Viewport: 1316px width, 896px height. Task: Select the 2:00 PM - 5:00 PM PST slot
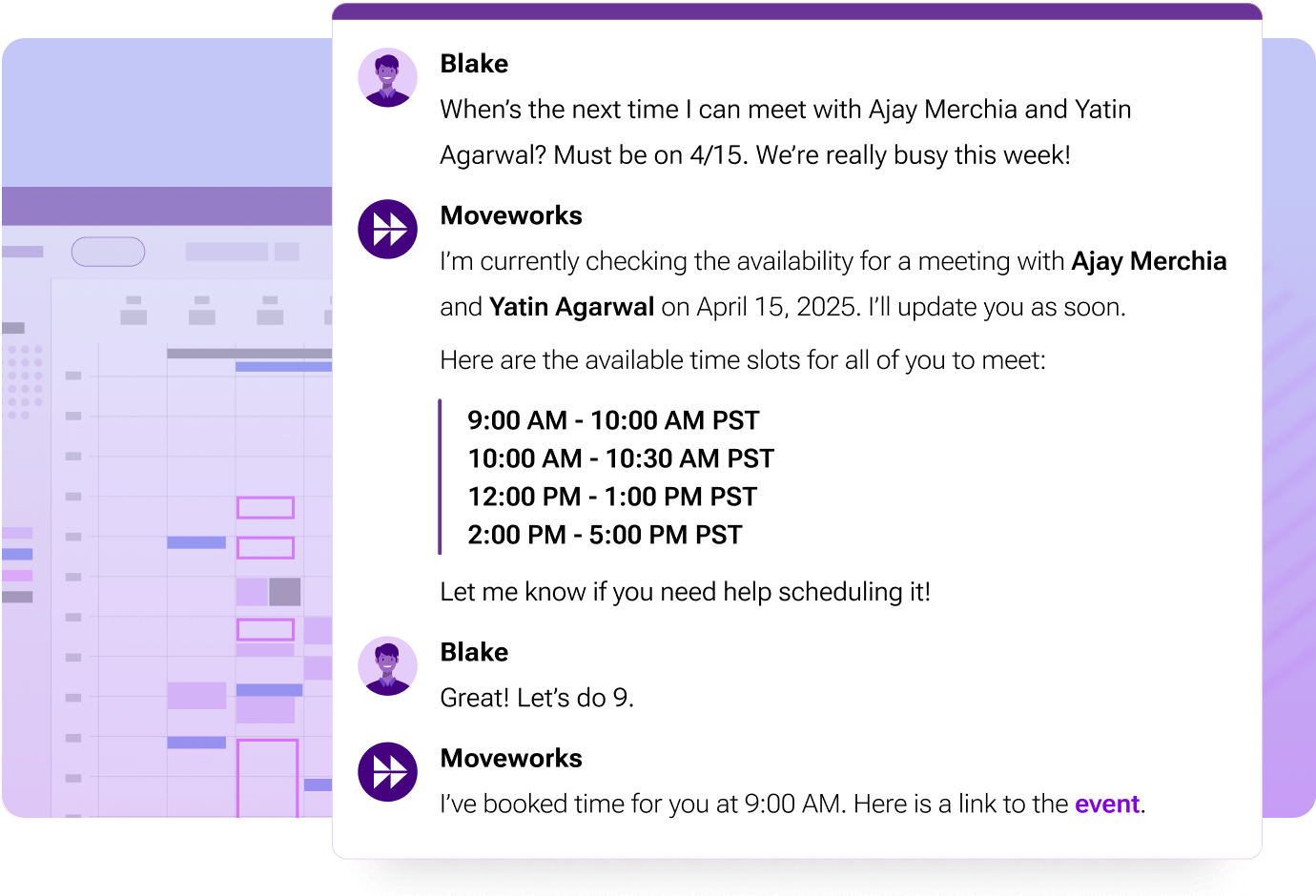(x=605, y=535)
